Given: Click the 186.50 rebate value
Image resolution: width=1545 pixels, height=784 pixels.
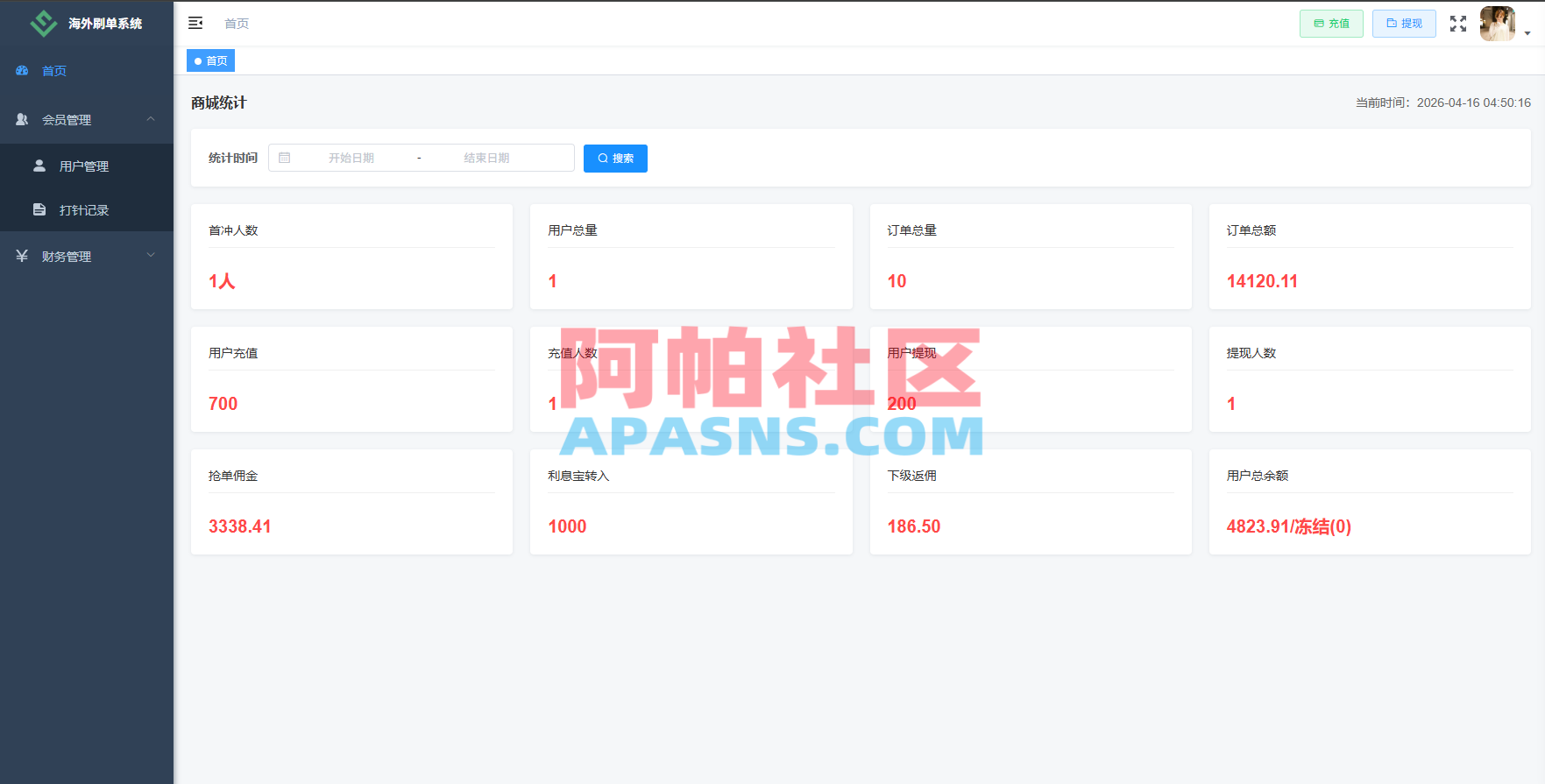Looking at the screenshot, I should point(913,526).
